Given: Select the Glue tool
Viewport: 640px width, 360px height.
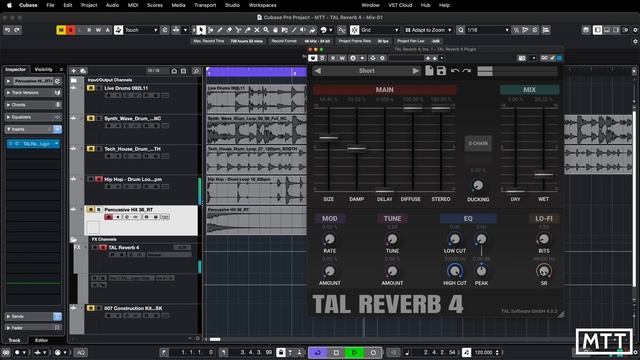Looking at the screenshot, I should pyautogui.click(x=247, y=30).
